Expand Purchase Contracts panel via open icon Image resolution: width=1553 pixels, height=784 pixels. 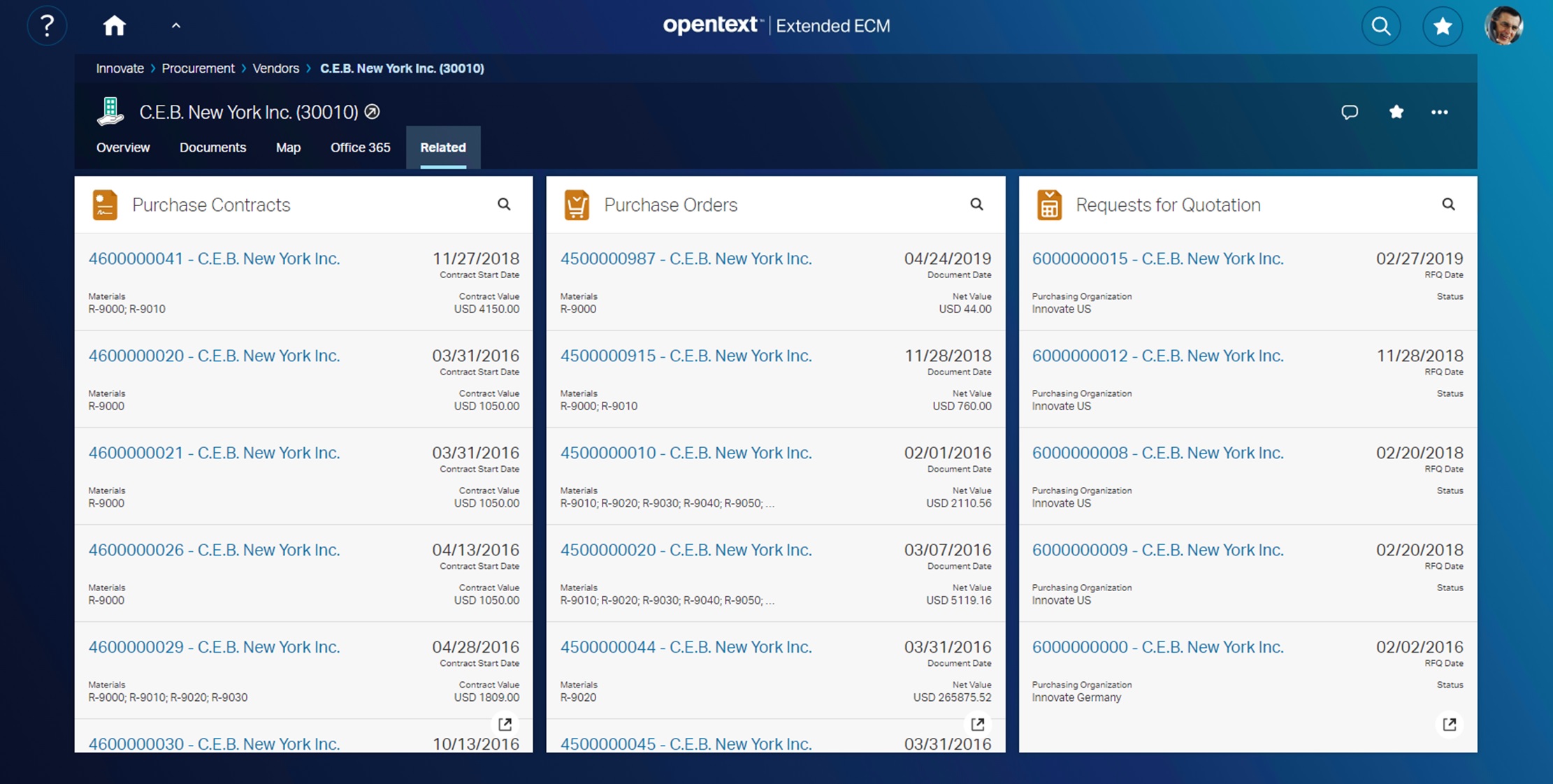pyautogui.click(x=505, y=724)
